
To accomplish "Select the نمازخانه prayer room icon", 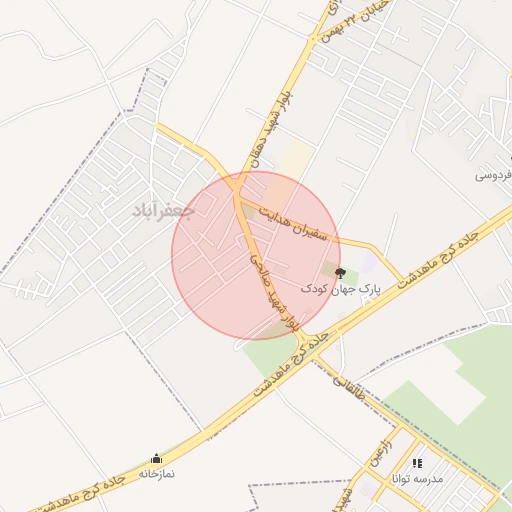I will point(156,459).
